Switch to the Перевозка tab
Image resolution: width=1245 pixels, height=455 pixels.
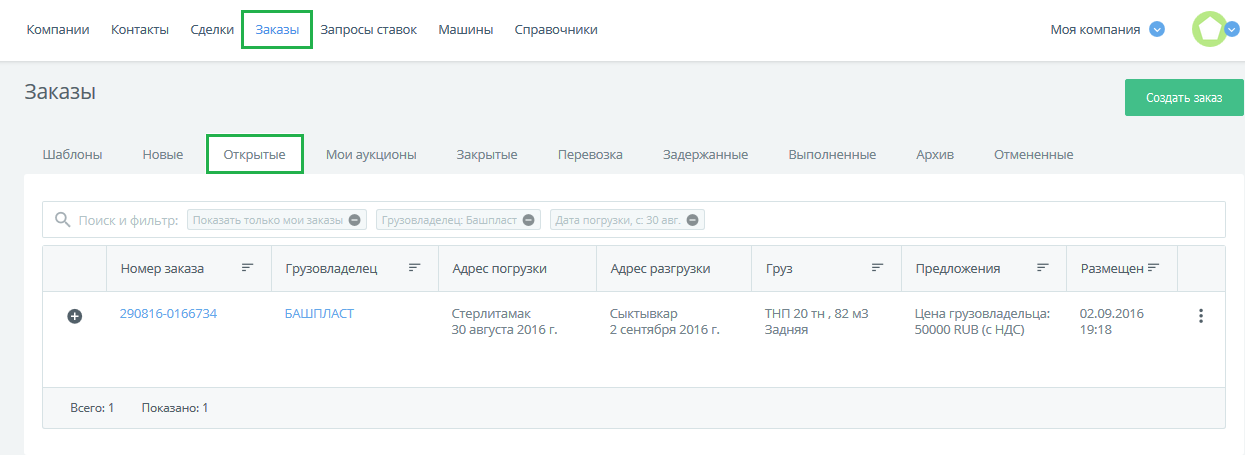(x=590, y=155)
